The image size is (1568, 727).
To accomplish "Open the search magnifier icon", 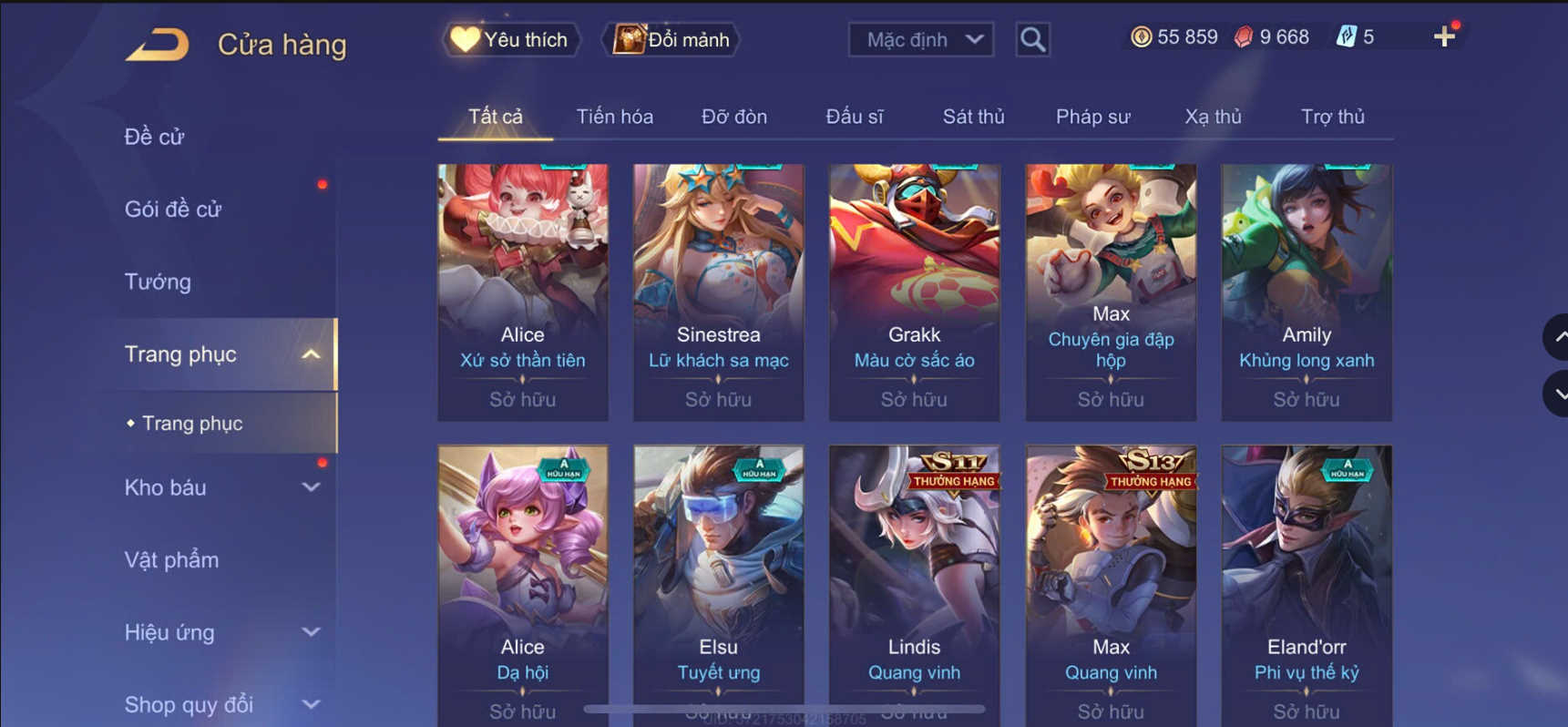I will [x=1032, y=39].
